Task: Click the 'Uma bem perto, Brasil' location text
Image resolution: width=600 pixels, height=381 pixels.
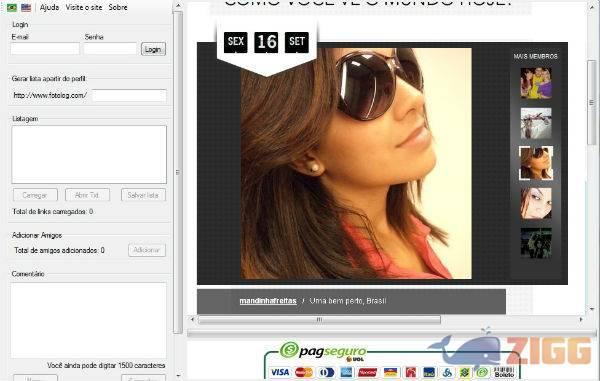Action: pos(348,301)
